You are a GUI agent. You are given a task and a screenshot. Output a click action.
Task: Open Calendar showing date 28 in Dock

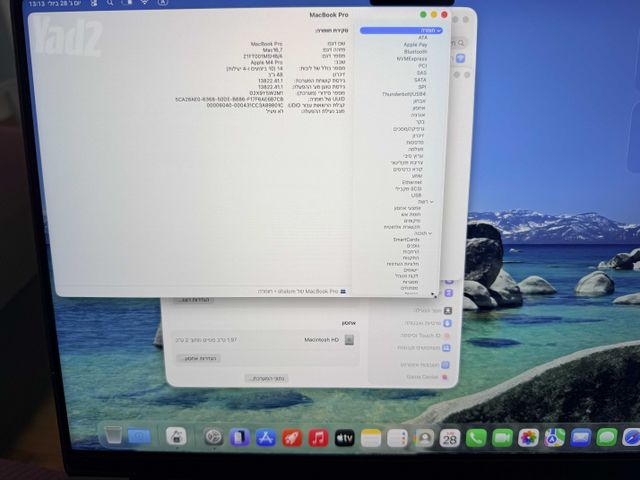(x=450, y=439)
